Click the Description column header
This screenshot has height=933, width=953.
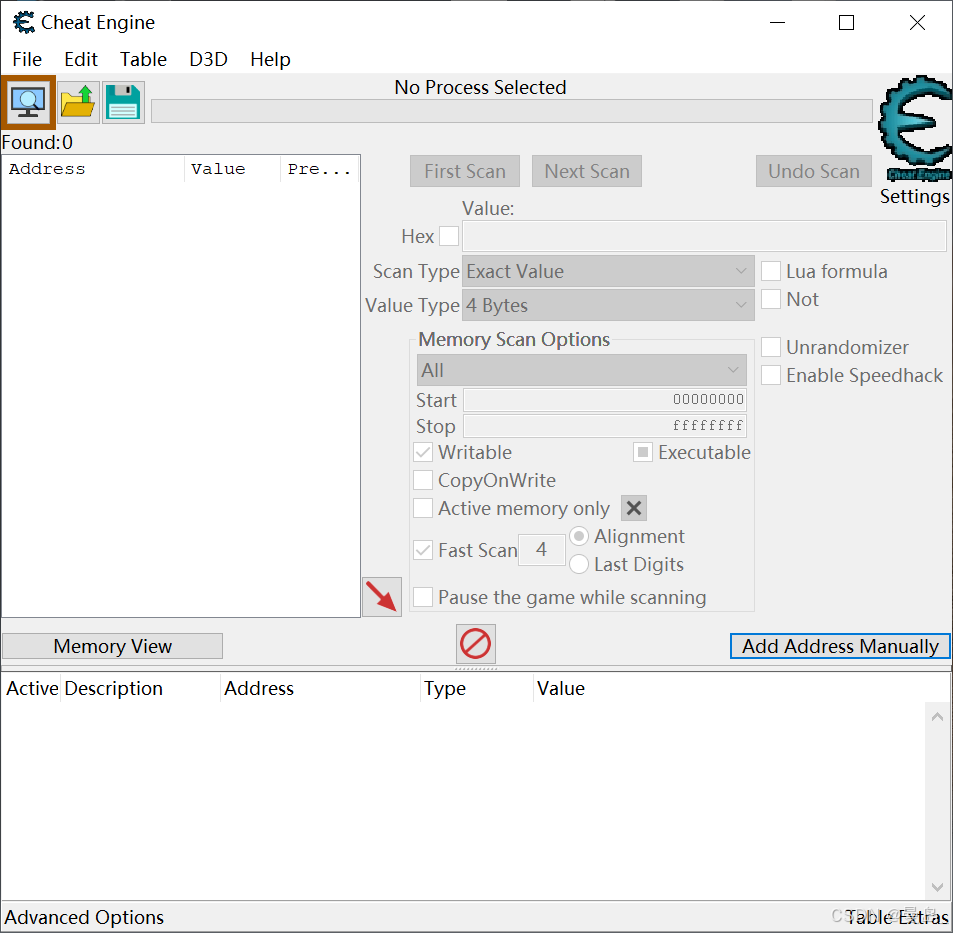140,688
